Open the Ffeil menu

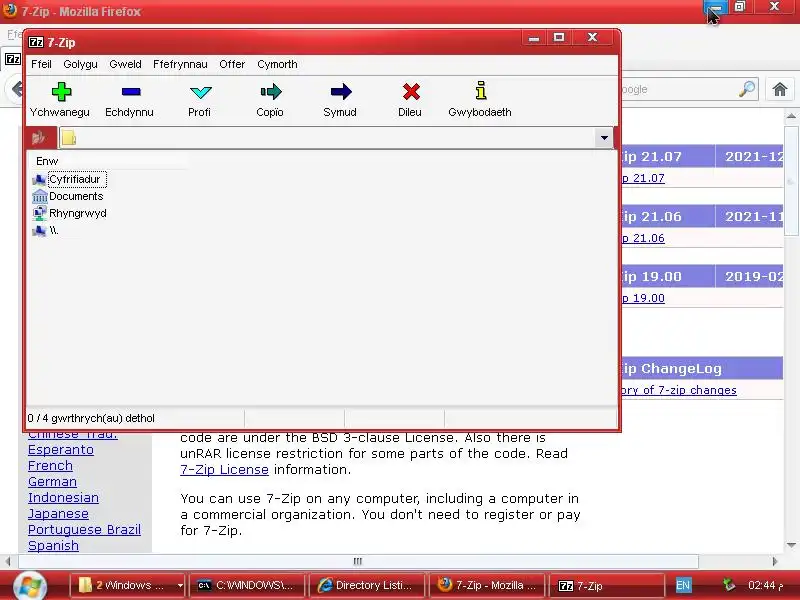41,64
